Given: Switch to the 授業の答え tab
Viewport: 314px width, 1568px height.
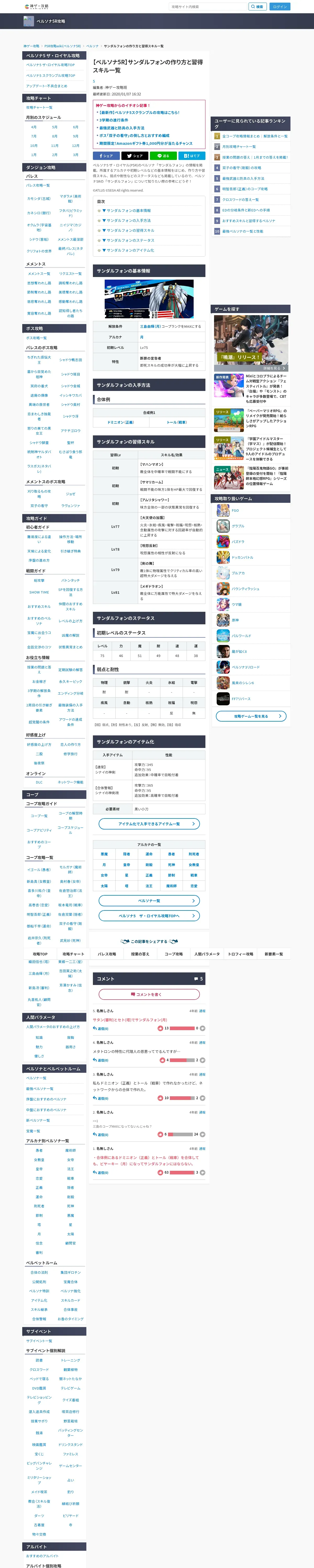Looking at the screenshot, I should [140, 954].
